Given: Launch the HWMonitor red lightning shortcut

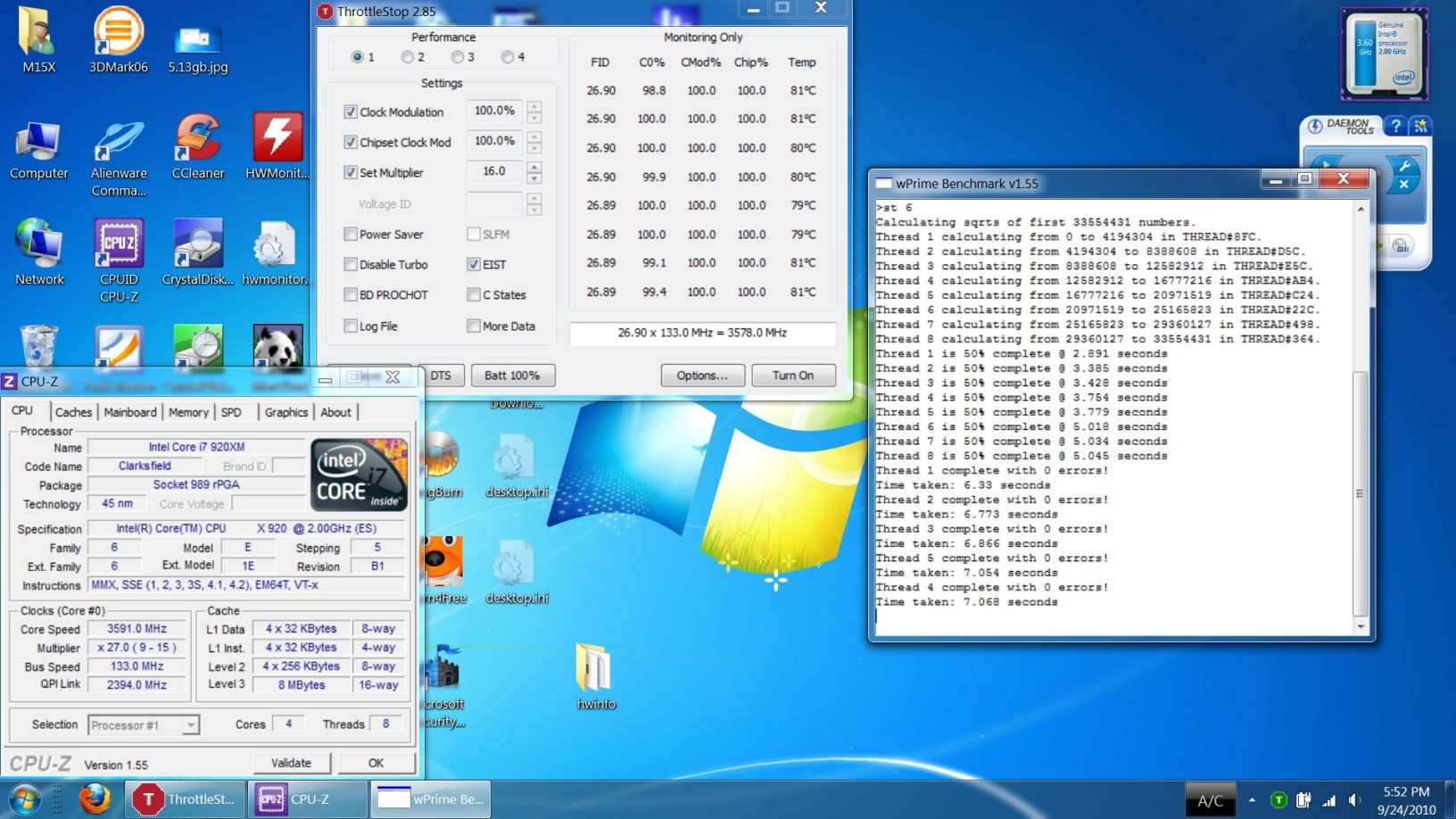Looking at the screenshot, I should coord(277,147).
